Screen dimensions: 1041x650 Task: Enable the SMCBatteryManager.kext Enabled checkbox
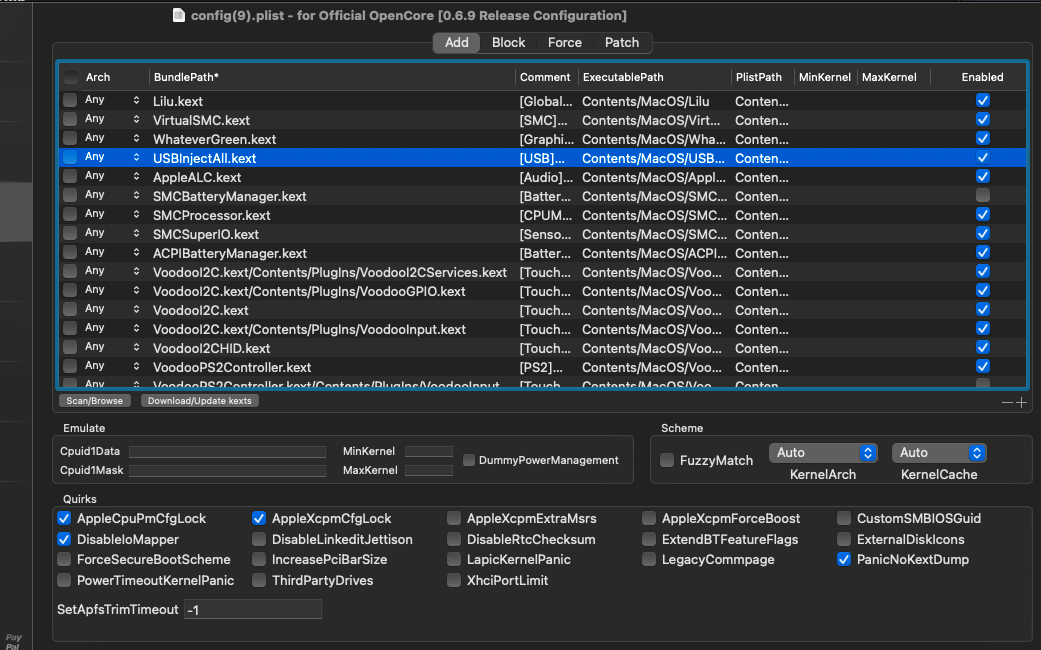(983, 196)
